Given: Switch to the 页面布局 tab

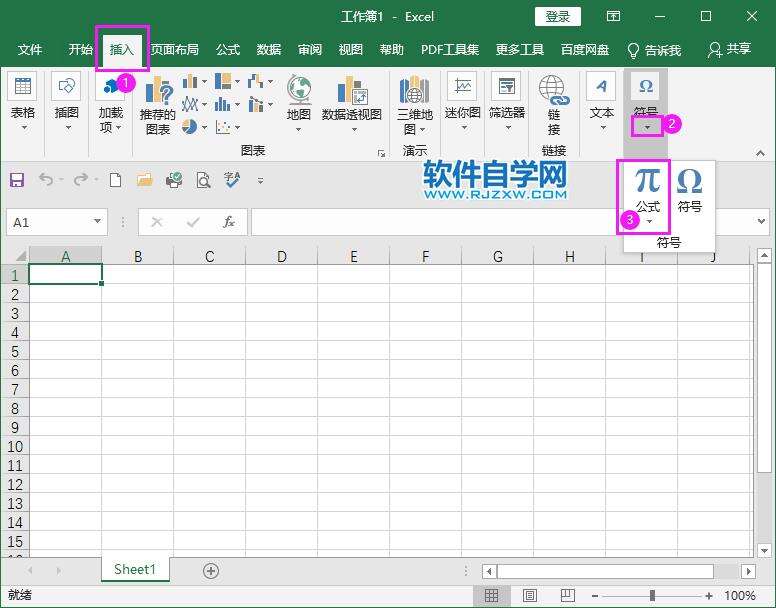Looking at the screenshot, I should pos(175,49).
